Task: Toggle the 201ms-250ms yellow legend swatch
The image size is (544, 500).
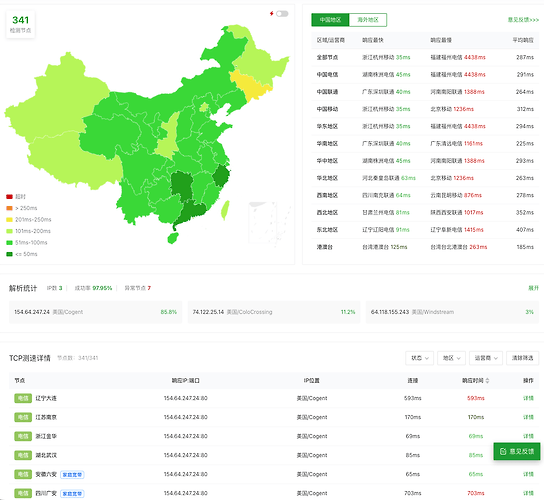Action: (9, 220)
